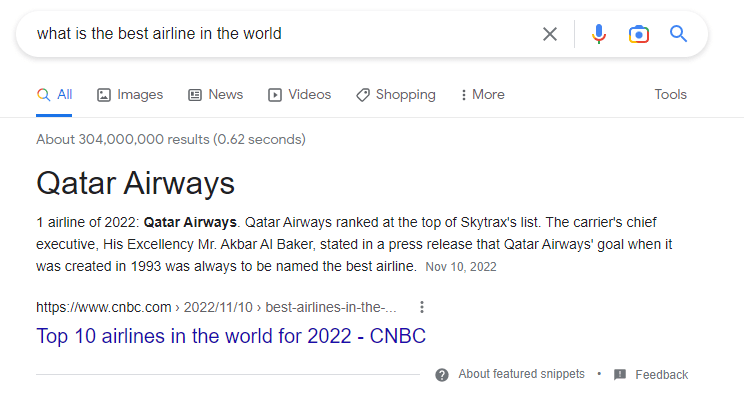Click the Shopping tab tag icon
The image size is (744, 409).
click(x=363, y=95)
